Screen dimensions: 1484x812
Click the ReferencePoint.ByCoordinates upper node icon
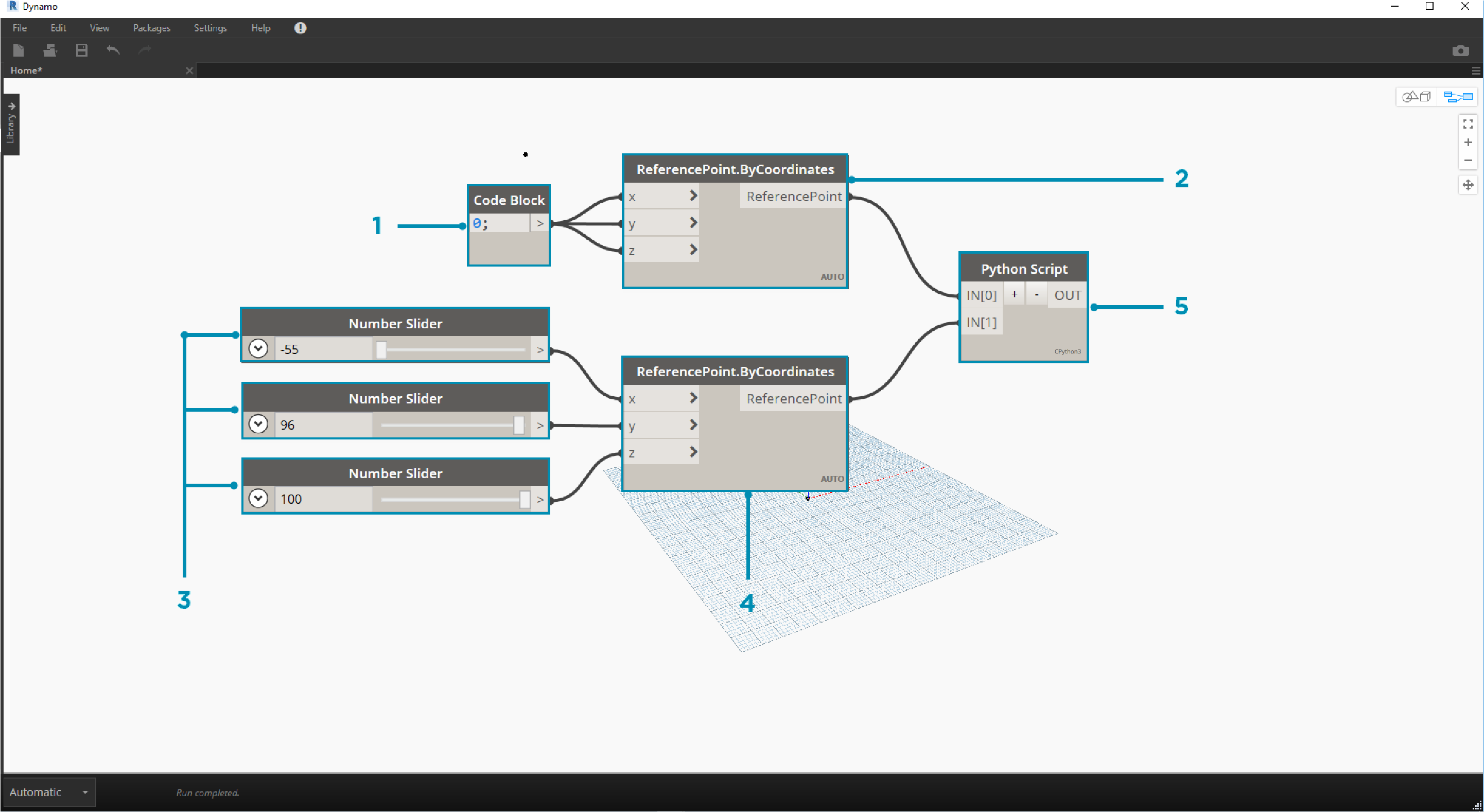(x=735, y=169)
